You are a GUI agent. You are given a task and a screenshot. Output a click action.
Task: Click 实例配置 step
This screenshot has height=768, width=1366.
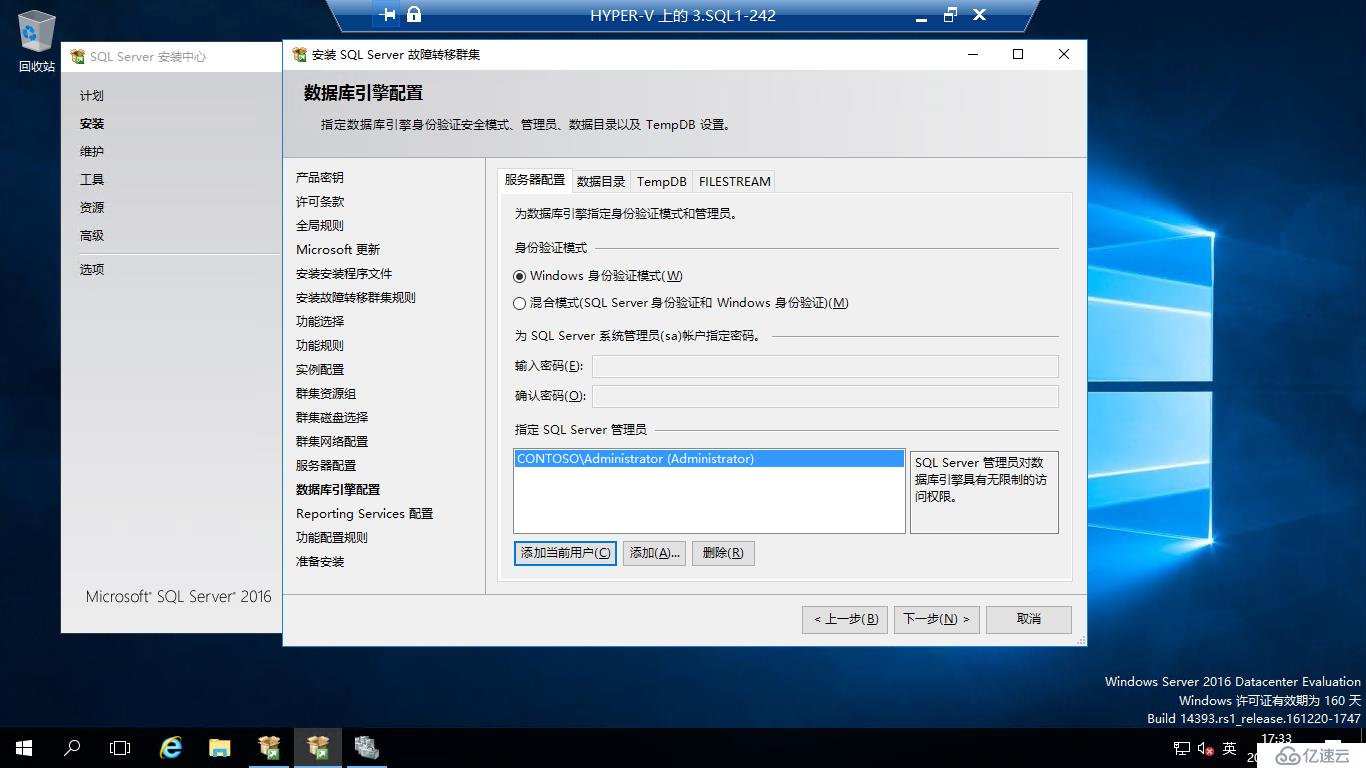point(320,370)
